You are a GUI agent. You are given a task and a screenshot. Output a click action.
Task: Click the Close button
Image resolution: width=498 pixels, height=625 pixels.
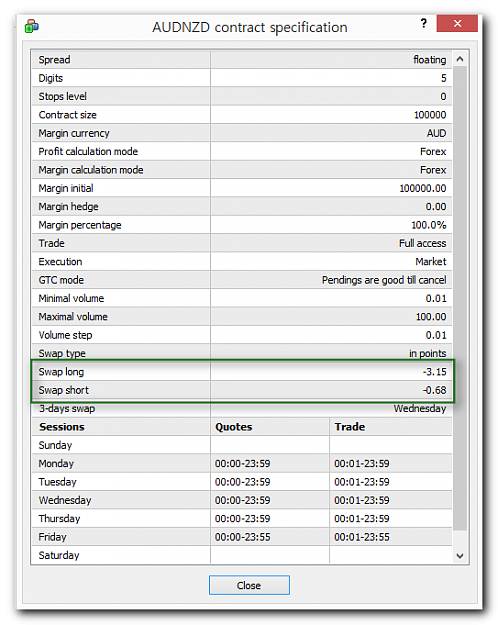point(249,585)
